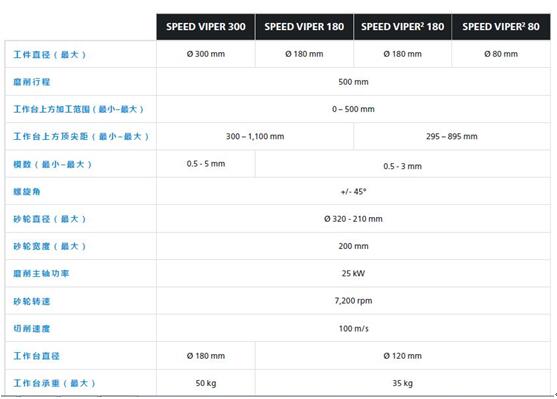This screenshot has width=557, height=399.
Task: Click the 磨削行程 row label
Action: click(32, 82)
